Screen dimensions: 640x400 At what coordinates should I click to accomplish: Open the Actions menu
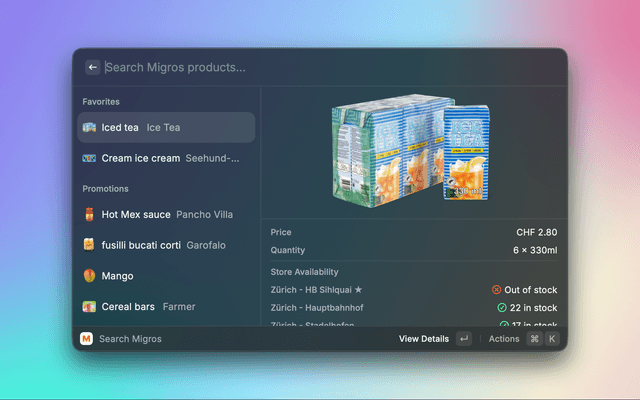(504, 339)
